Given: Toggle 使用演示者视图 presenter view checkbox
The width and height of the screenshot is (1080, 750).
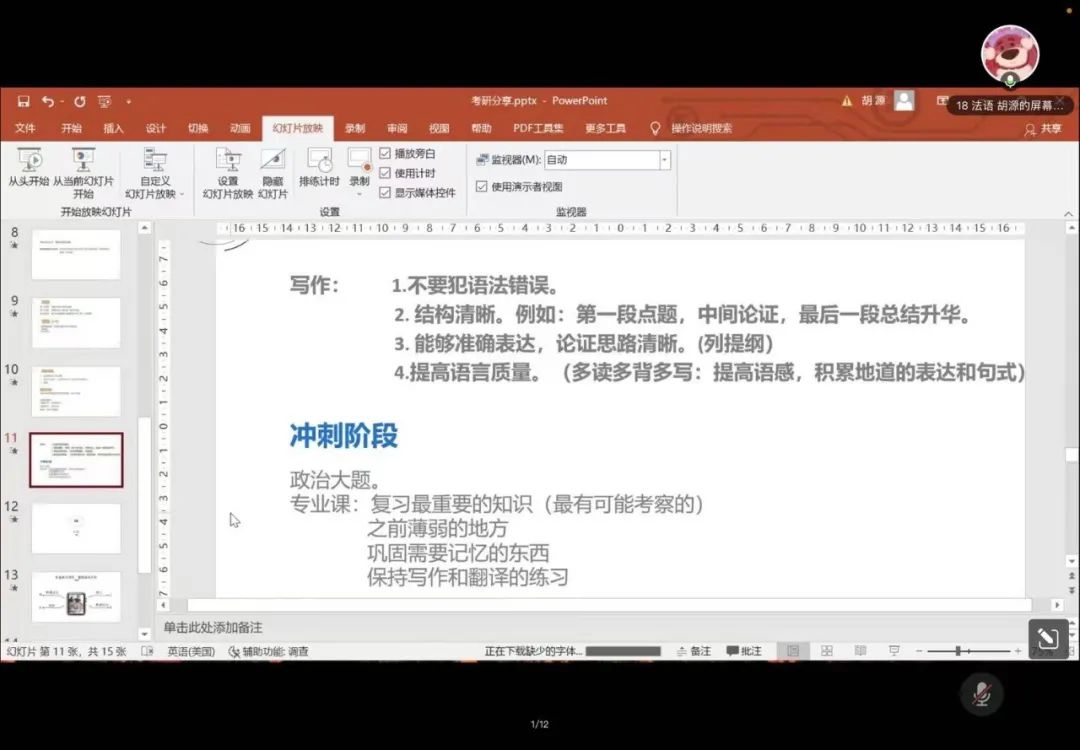Looking at the screenshot, I should (x=481, y=187).
